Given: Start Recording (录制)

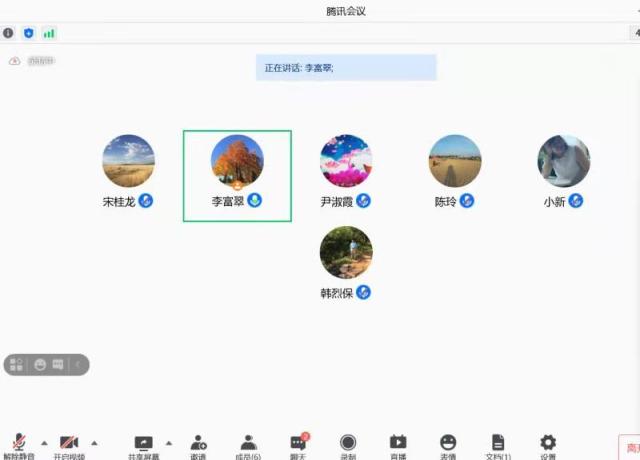Looking at the screenshot, I should pyautogui.click(x=348, y=444).
